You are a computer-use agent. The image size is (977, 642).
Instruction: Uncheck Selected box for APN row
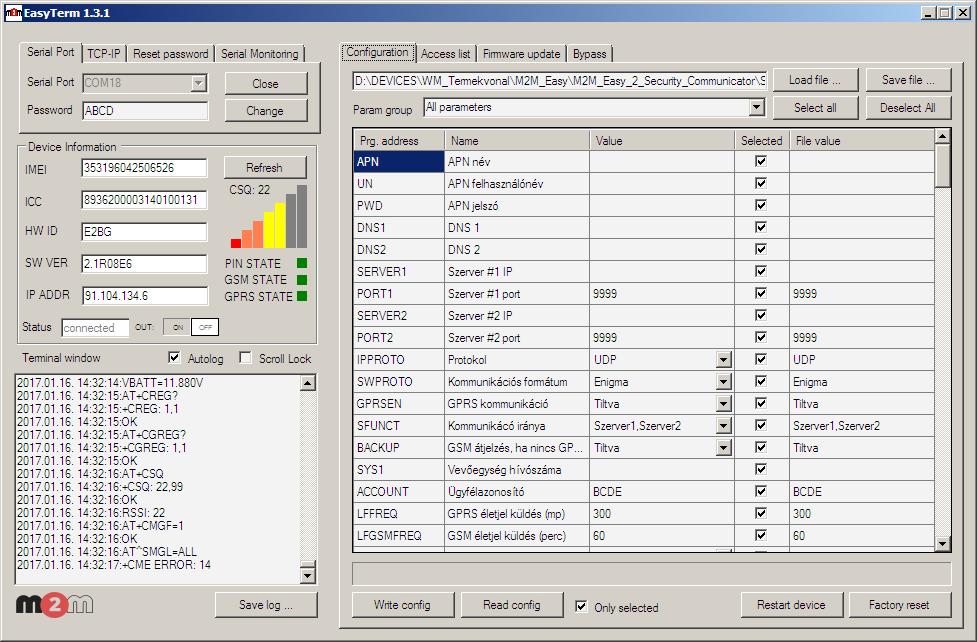tap(761, 161)
